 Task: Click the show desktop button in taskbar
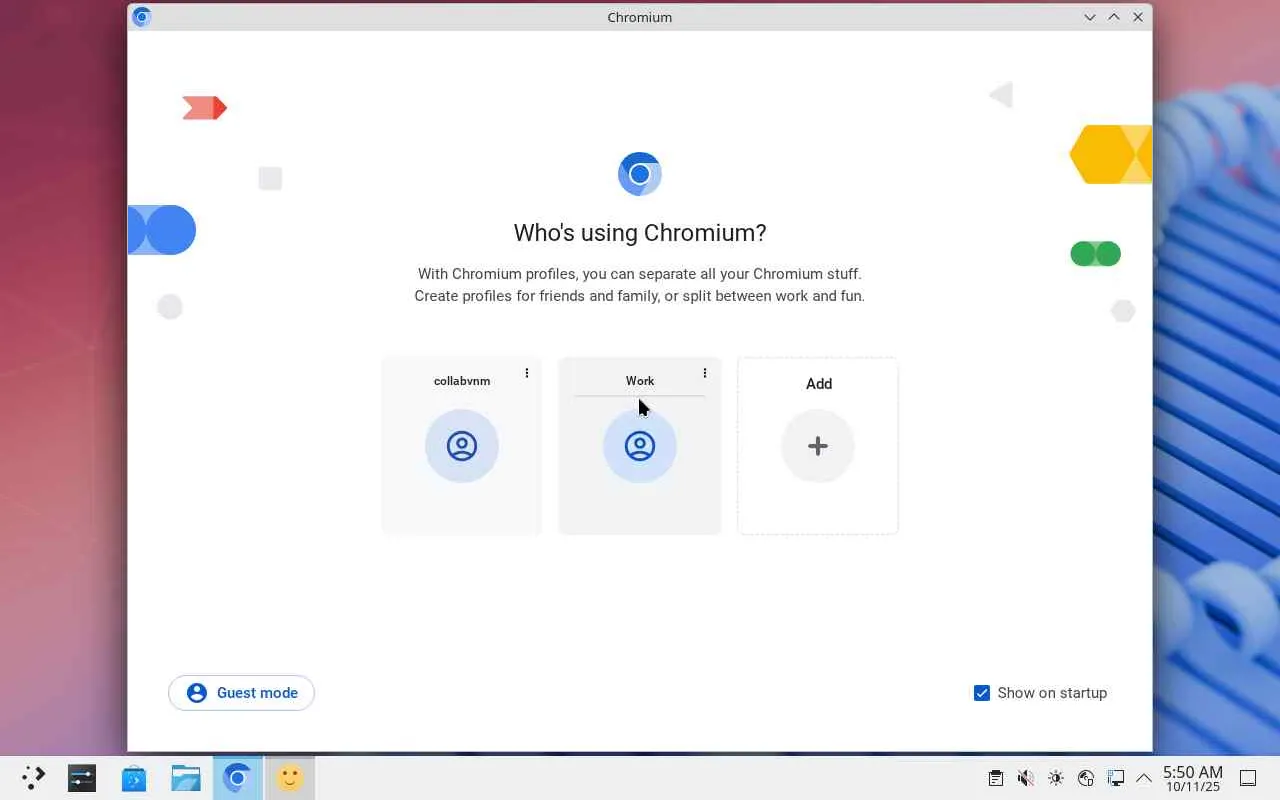(x=1248, y=778)
